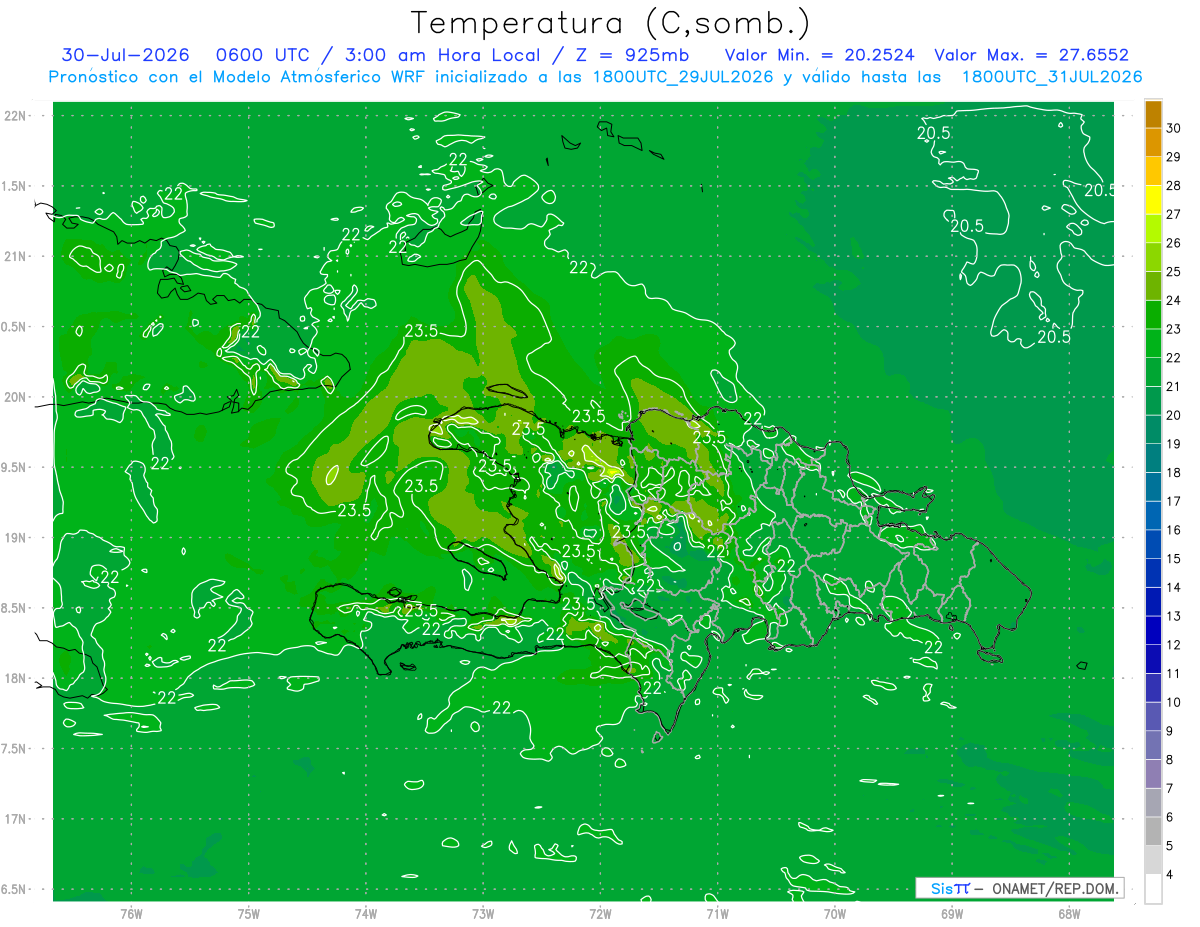Image resolution: width=1200 pixels, height=927 pixels.
Task: Click the "73W" longitude axis label
Action: [483, 914]
